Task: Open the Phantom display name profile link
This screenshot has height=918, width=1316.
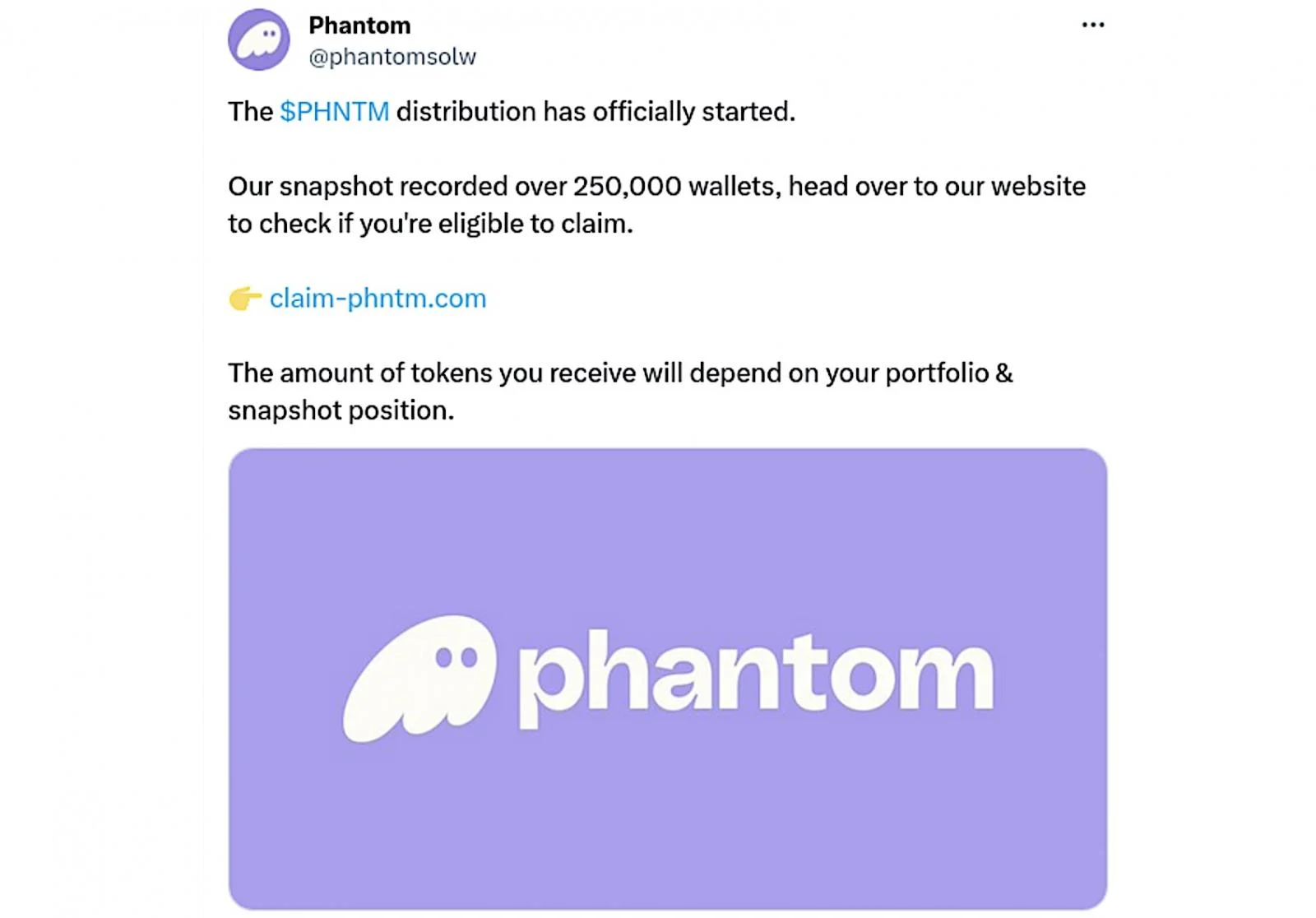Action: tap(359, 25)
